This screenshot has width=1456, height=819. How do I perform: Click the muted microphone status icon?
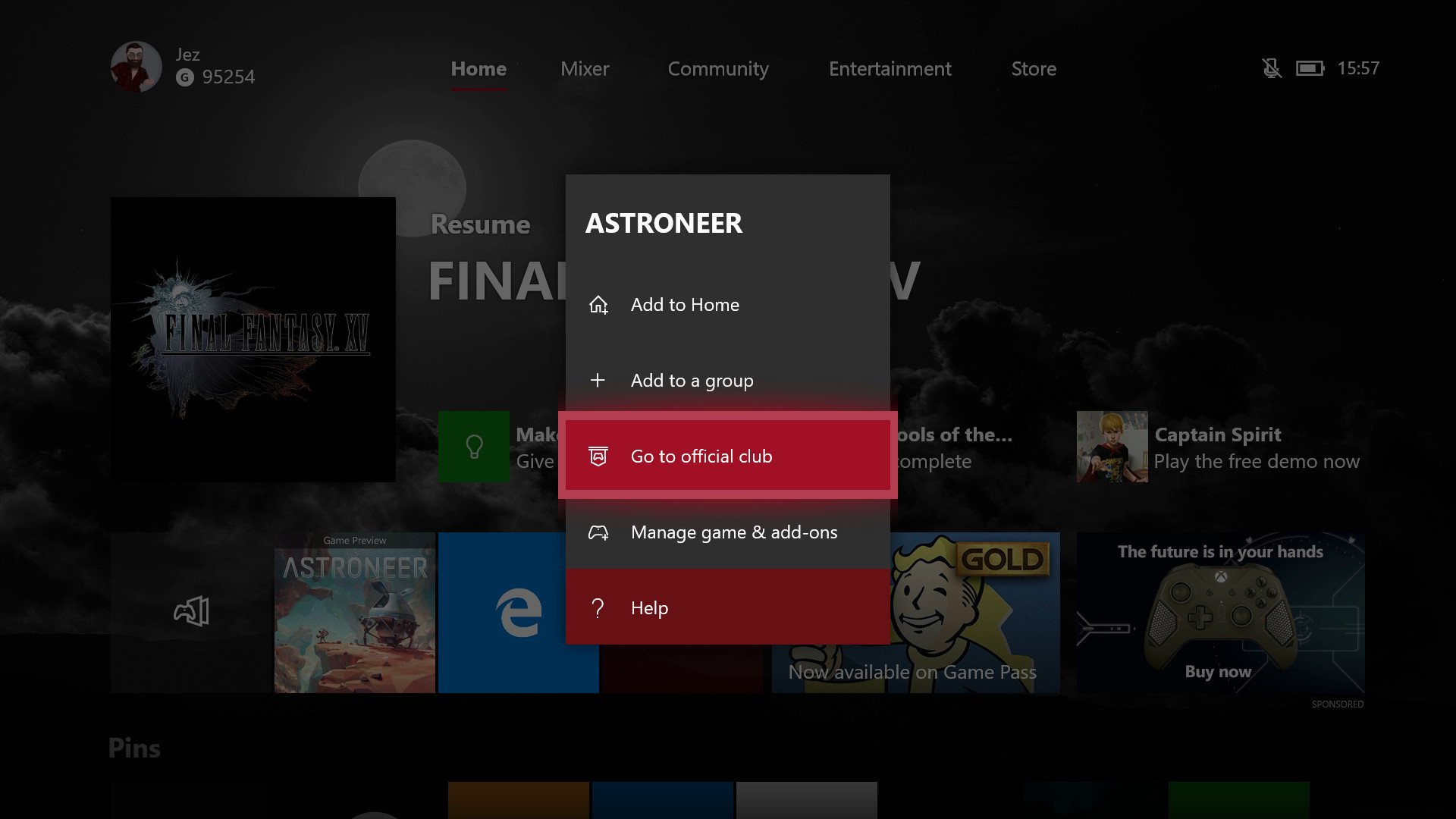(1272, 68)
